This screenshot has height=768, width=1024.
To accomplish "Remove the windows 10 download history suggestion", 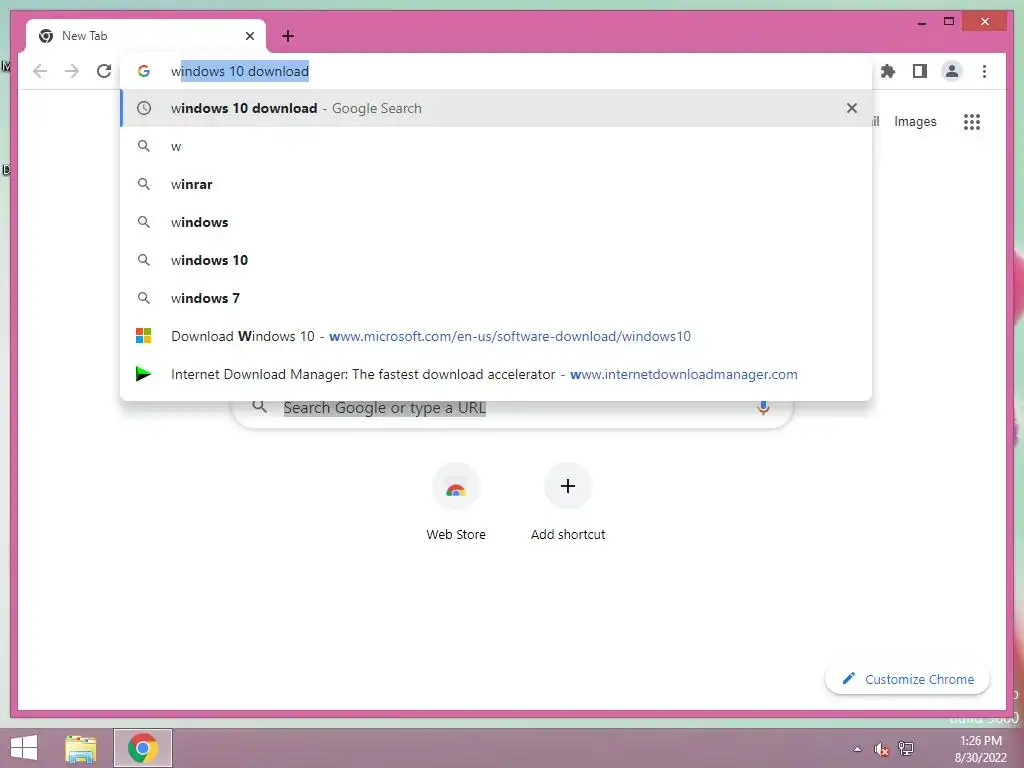I will [x=852, y=108].
